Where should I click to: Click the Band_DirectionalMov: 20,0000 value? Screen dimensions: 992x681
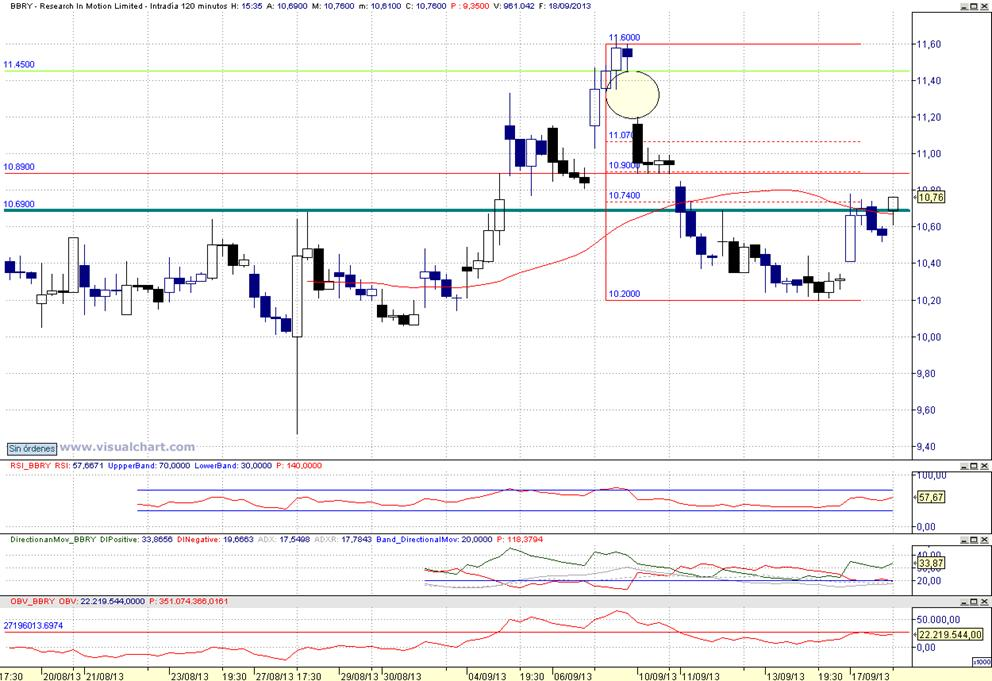click(434, 540)
